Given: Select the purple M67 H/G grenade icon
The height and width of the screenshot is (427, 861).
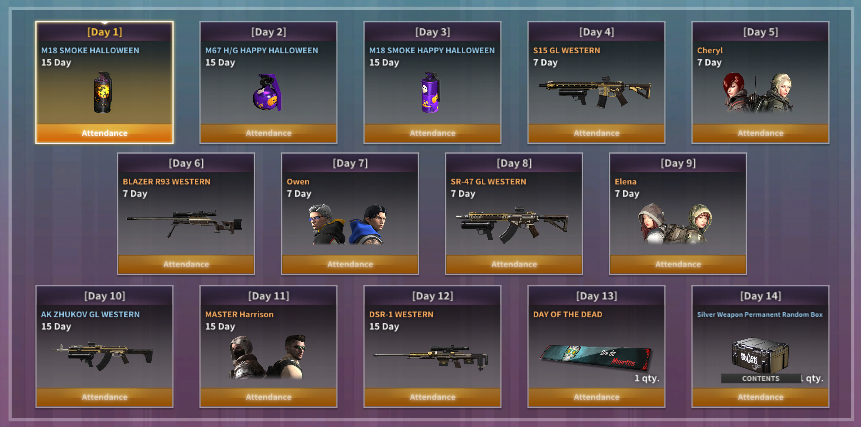Looking at the screenshot, I should pyautogui.click(x=267, y=92).
